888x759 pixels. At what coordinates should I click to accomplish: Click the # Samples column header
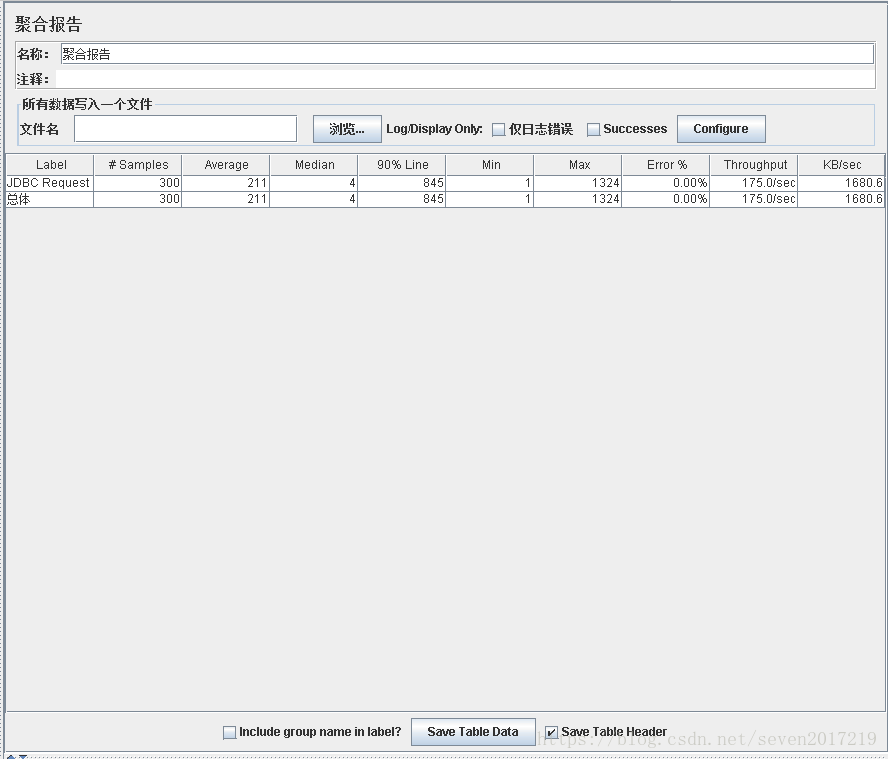point(138,165)
